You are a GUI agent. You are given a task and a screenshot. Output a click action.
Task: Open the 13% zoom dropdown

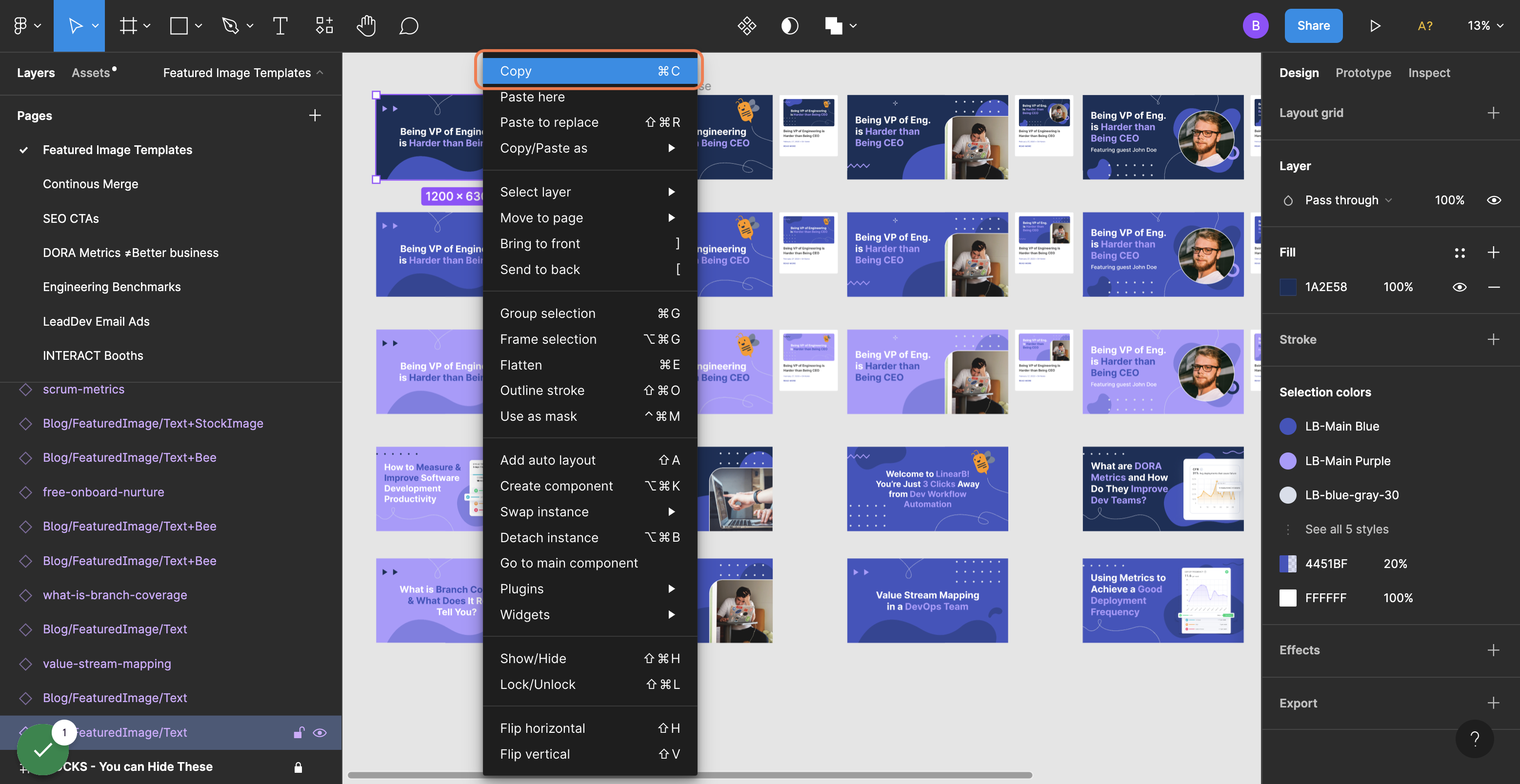[1485, 25]
